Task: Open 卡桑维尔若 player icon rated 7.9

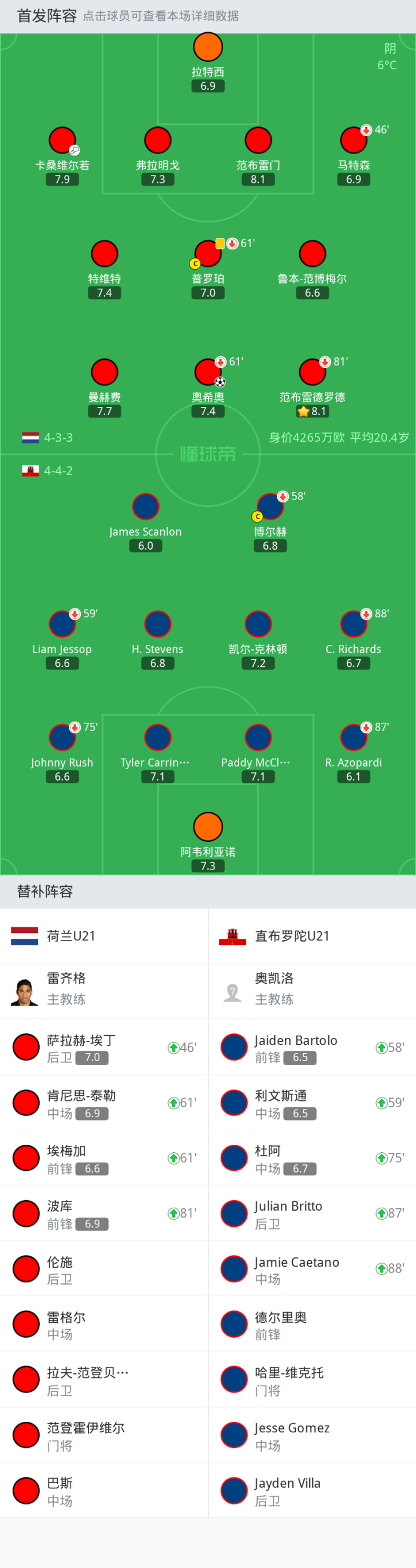Action: 62,140
